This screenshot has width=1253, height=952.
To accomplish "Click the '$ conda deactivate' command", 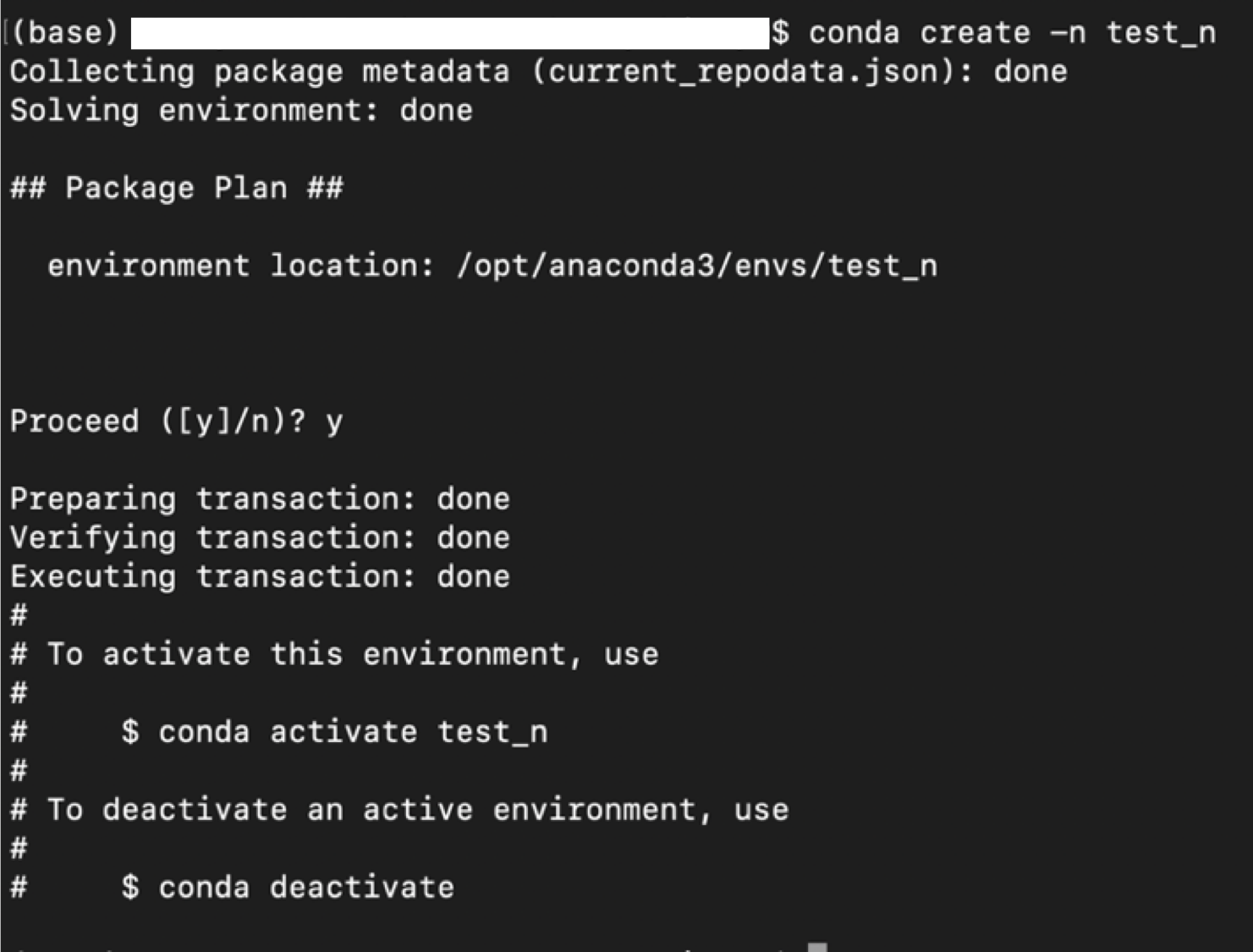I will [x=288, y=888].
